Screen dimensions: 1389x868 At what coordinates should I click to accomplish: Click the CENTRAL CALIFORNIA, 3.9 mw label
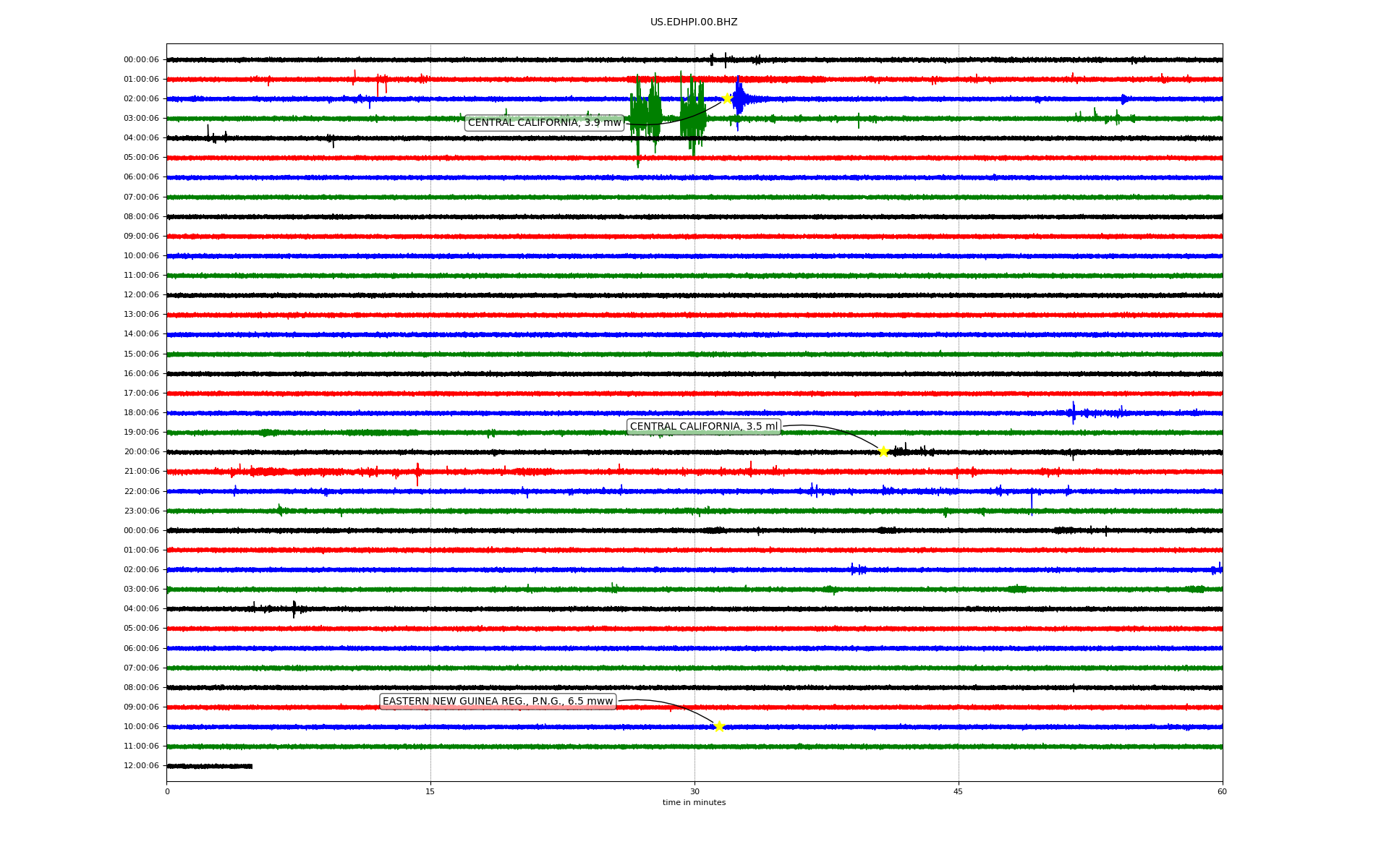click(x=544, y=123)
